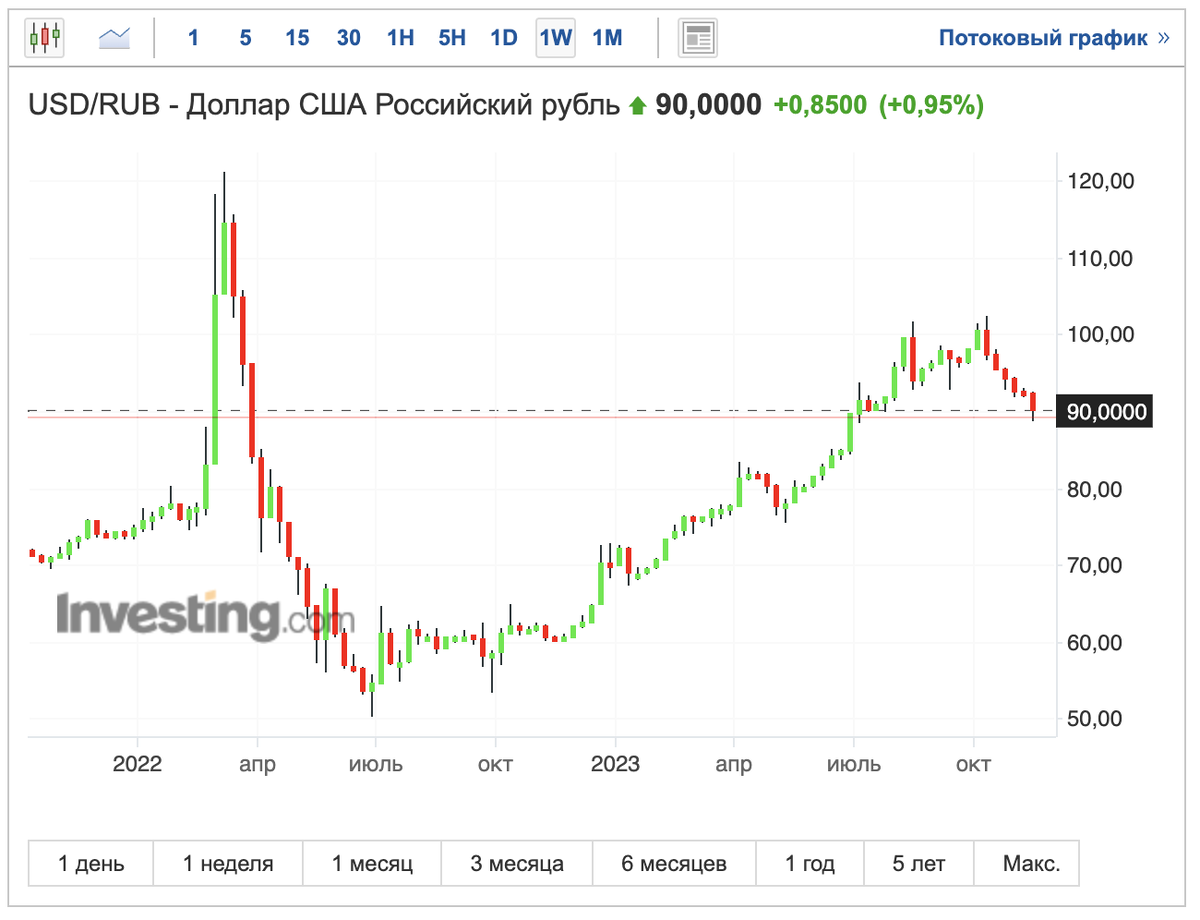The height and width of the screenshot is (920, 1200).
Task: Click the +0,8500 change value
Action: pyautogui.click(x=820, y=104)
